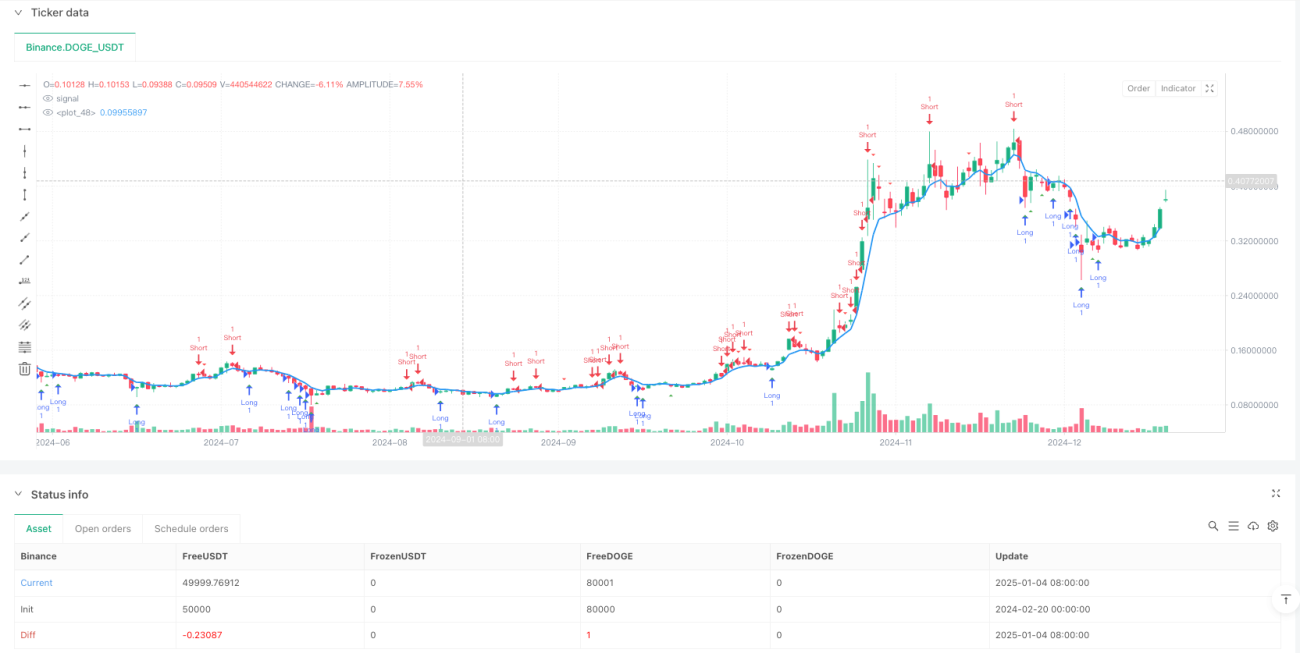Select the trash icon to delete drawings
The height and width of the screenshot is (653, 1300).
(25, 369)
